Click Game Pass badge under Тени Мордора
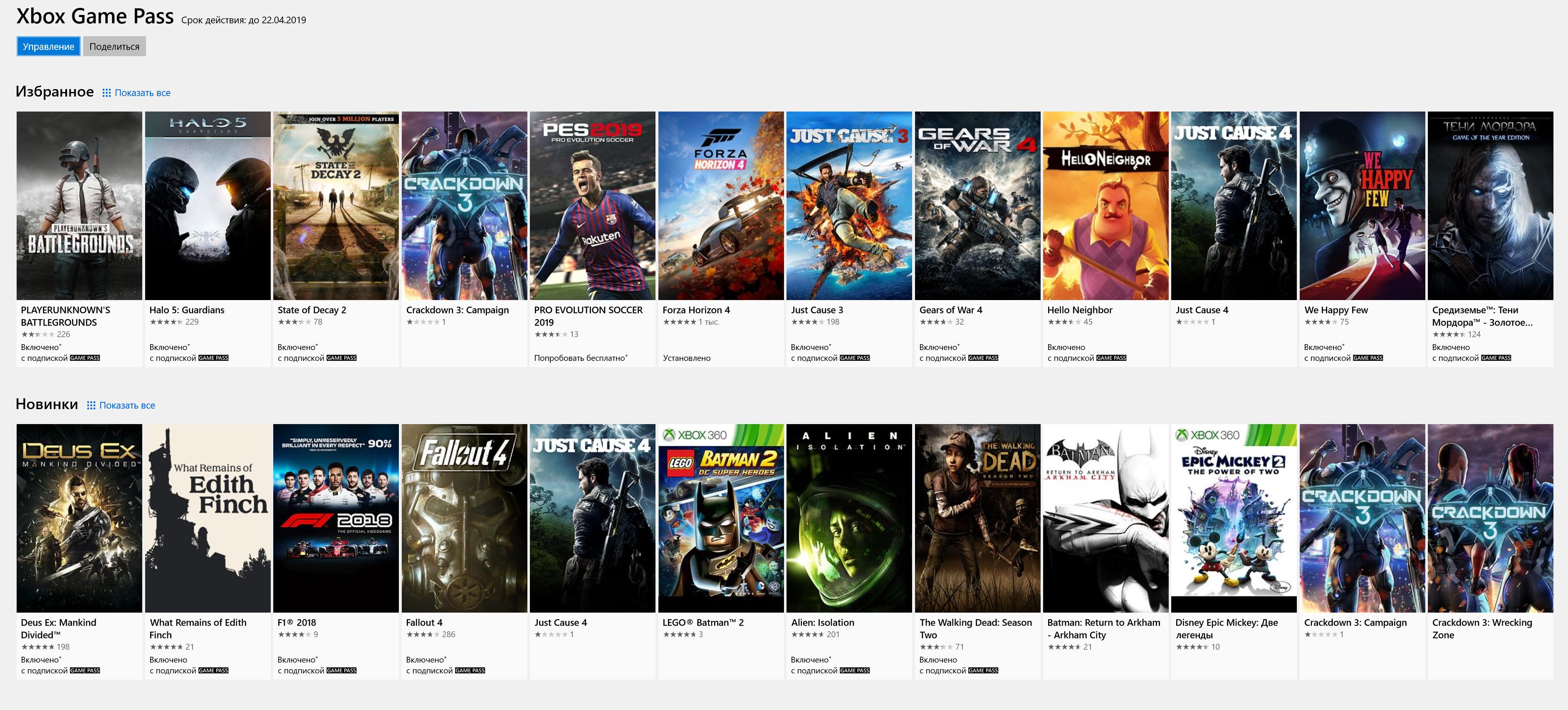The image size is (1568, 710). 1496,358
